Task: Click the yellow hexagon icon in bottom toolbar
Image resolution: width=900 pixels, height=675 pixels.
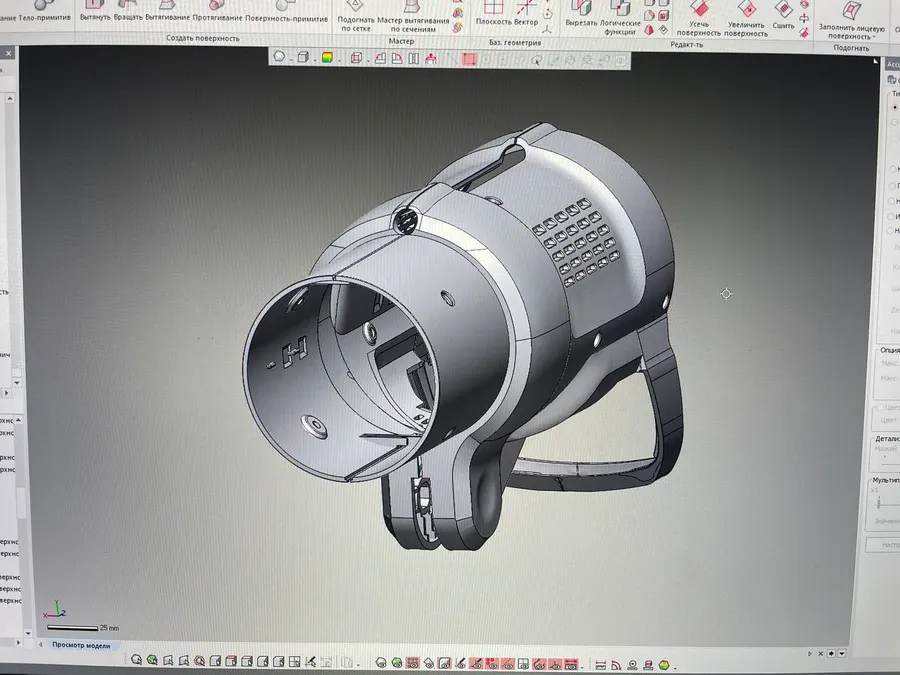Action: pyautogui.click(x=664, y=665)
